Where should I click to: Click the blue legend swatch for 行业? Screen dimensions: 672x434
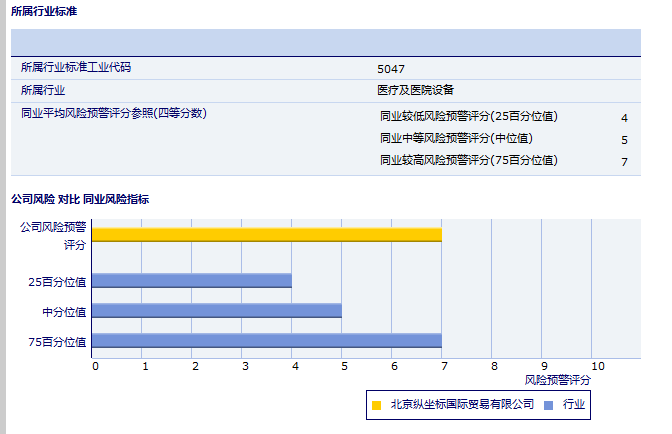(x=548, y=405)
